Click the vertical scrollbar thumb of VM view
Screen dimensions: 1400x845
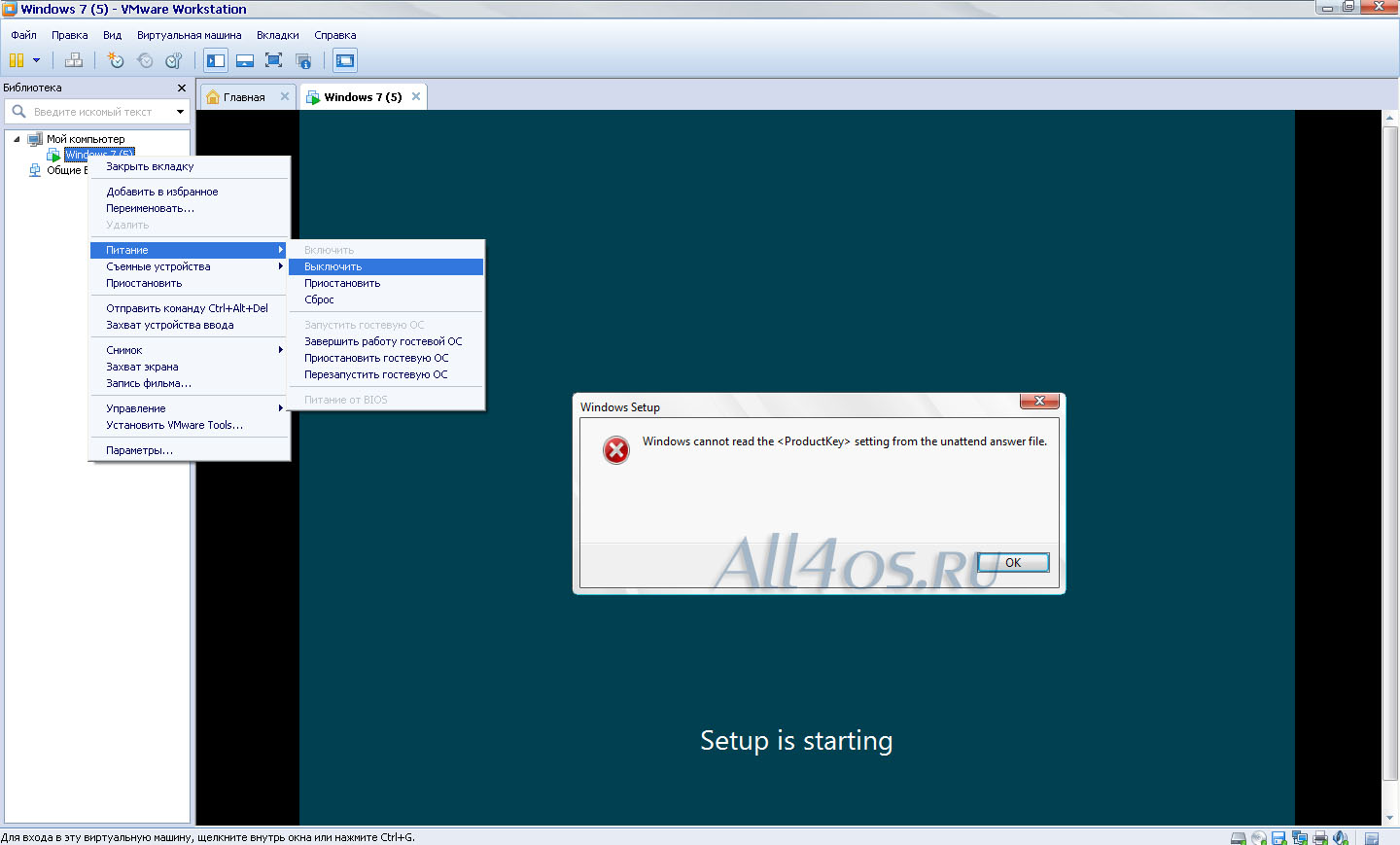tap(1390, 452)
